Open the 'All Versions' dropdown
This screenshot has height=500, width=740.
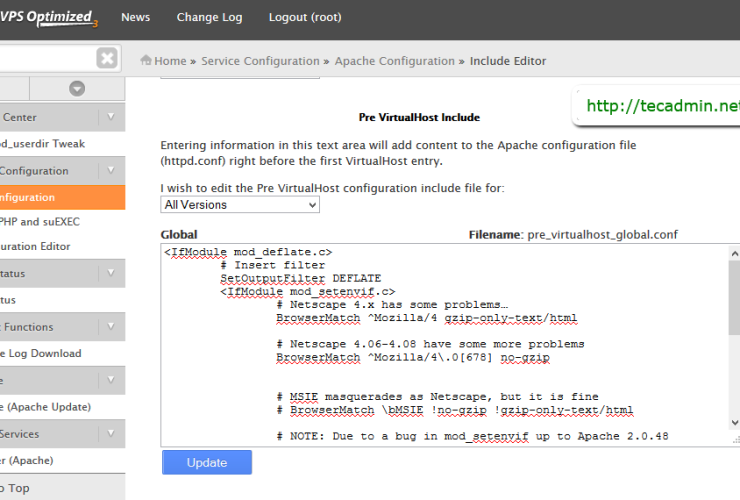(x=240, y=204)
